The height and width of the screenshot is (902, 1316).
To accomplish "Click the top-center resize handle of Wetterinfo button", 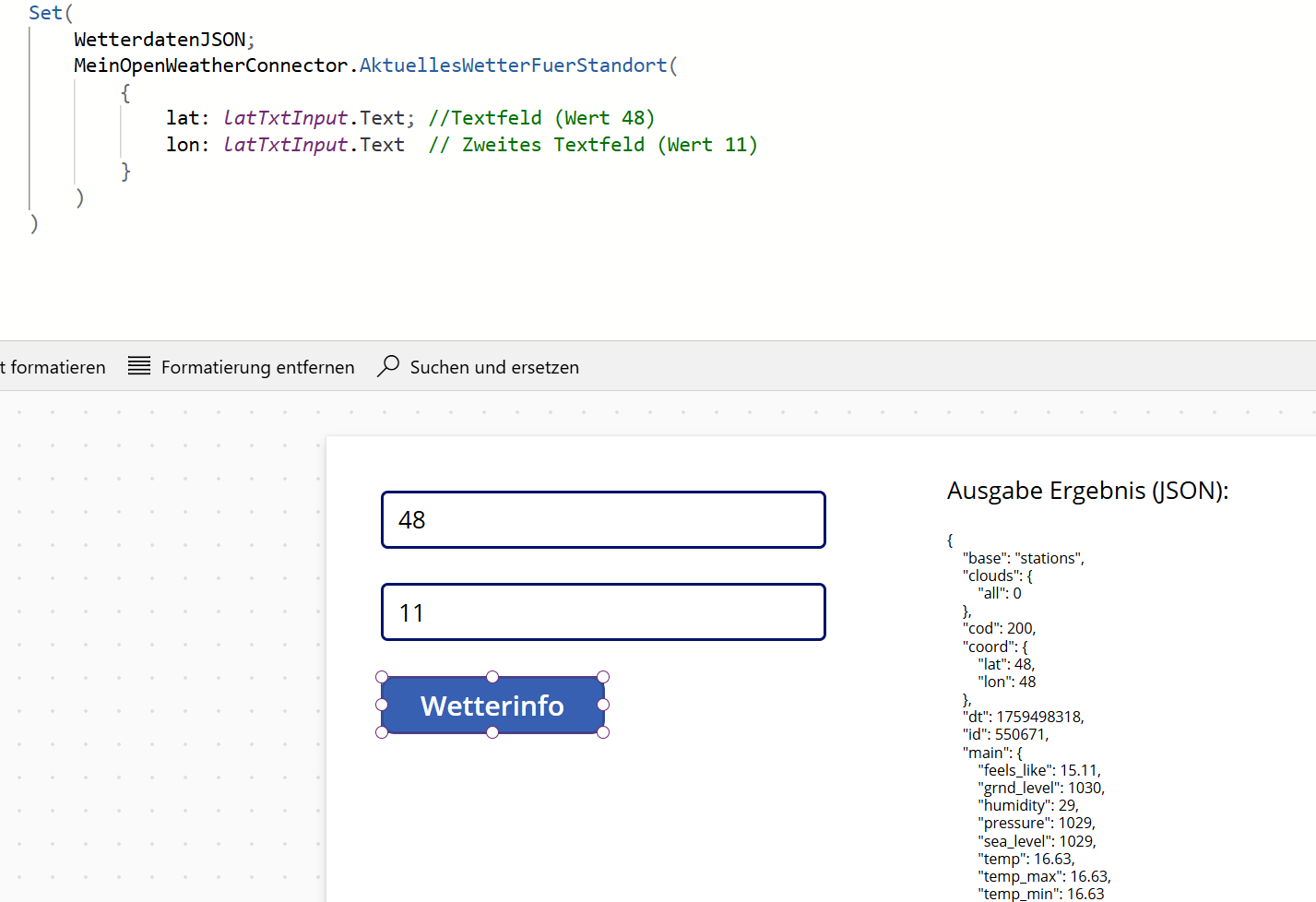I will tap(492, 677).
